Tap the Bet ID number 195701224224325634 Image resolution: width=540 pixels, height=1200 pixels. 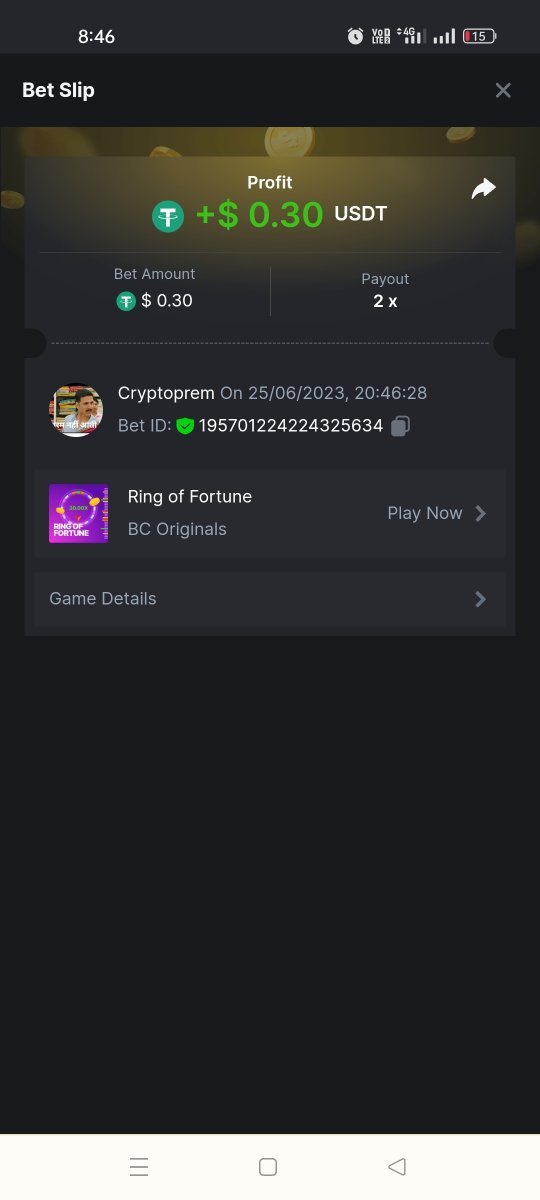291,426
